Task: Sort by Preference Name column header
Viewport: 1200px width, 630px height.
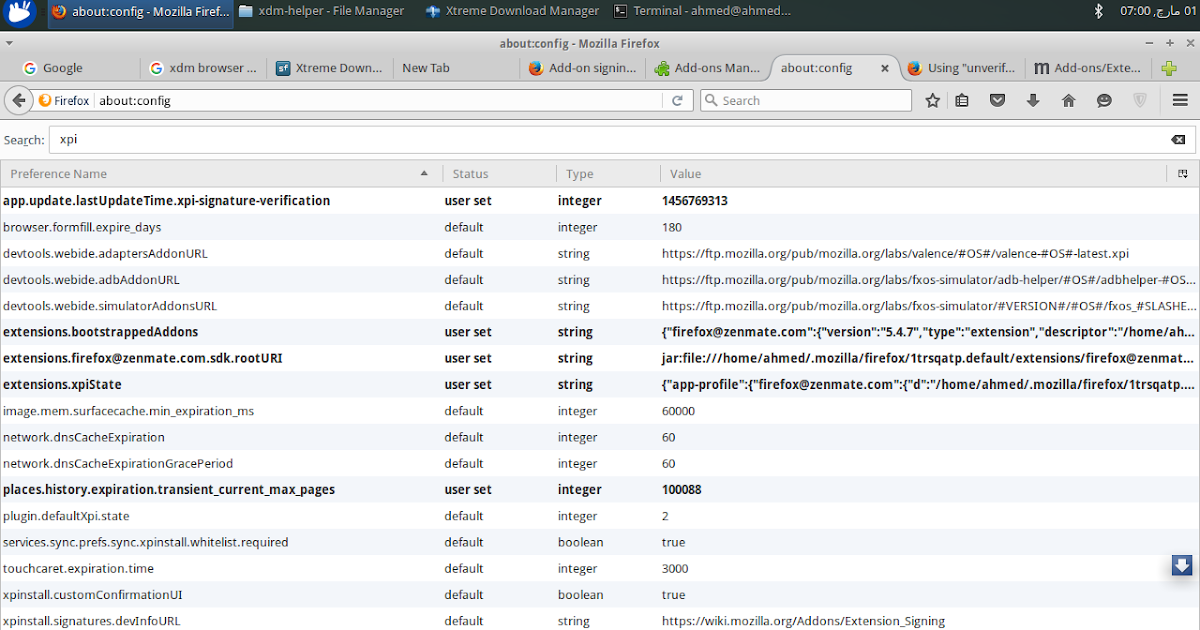Action: (x=221, y=174)
